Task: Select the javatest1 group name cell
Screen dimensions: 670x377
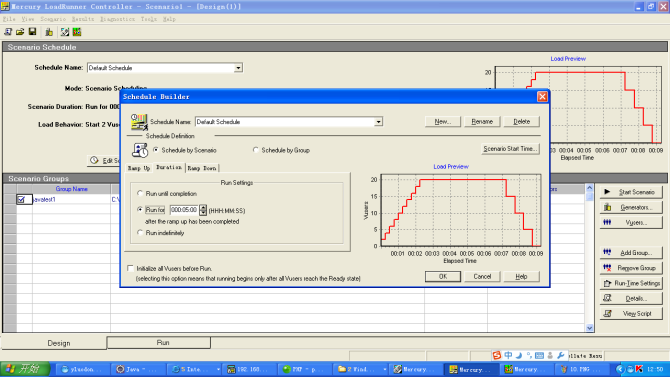Action: click(x=71, y=200)
